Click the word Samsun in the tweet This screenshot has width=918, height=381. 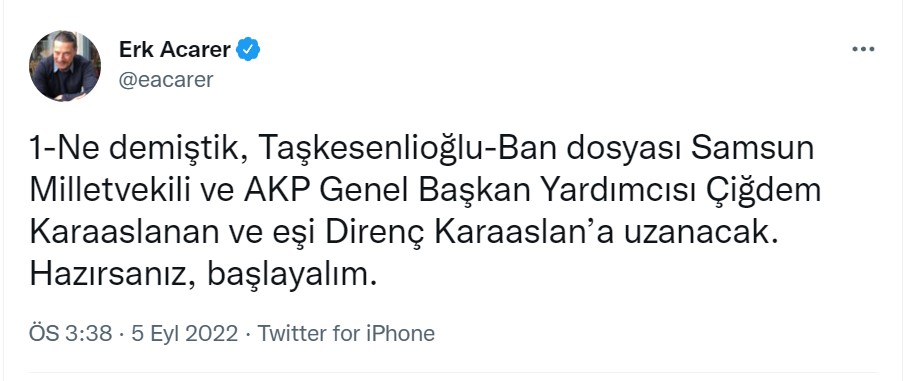click(753, 150)
